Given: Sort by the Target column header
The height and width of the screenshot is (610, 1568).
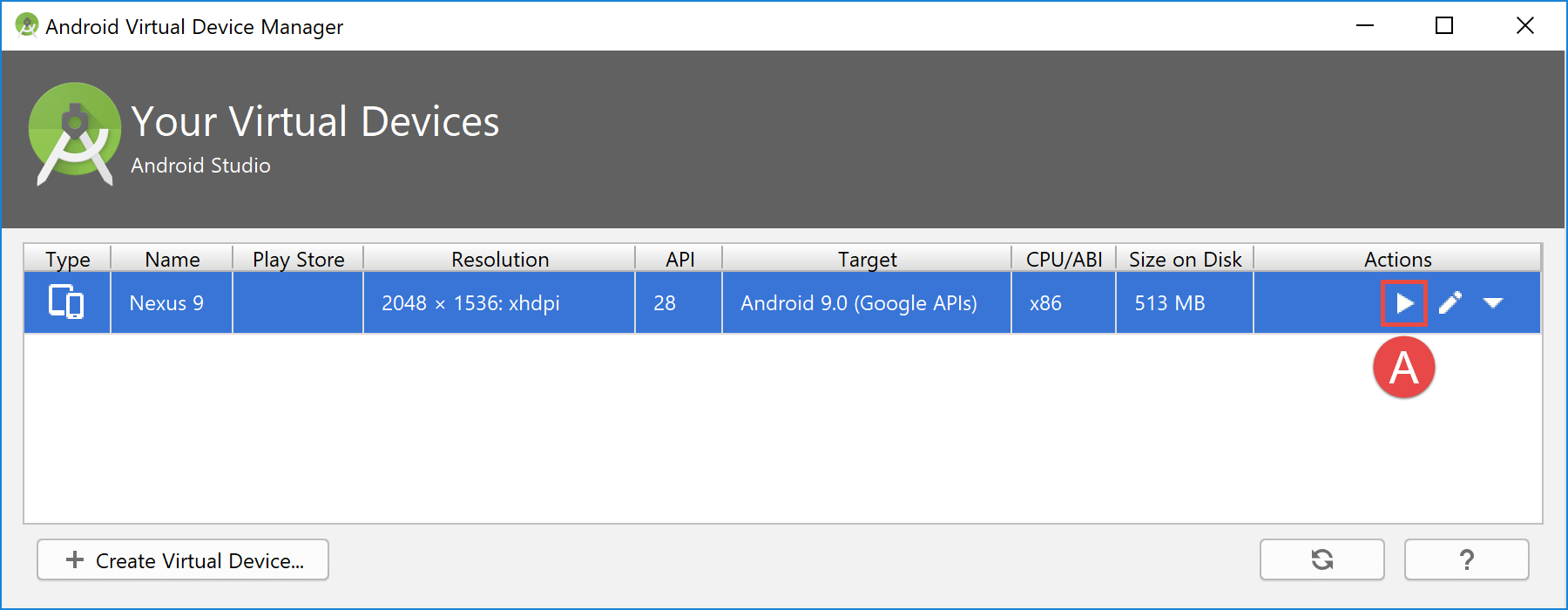Looking at the screenshot, I should (867, 259).
